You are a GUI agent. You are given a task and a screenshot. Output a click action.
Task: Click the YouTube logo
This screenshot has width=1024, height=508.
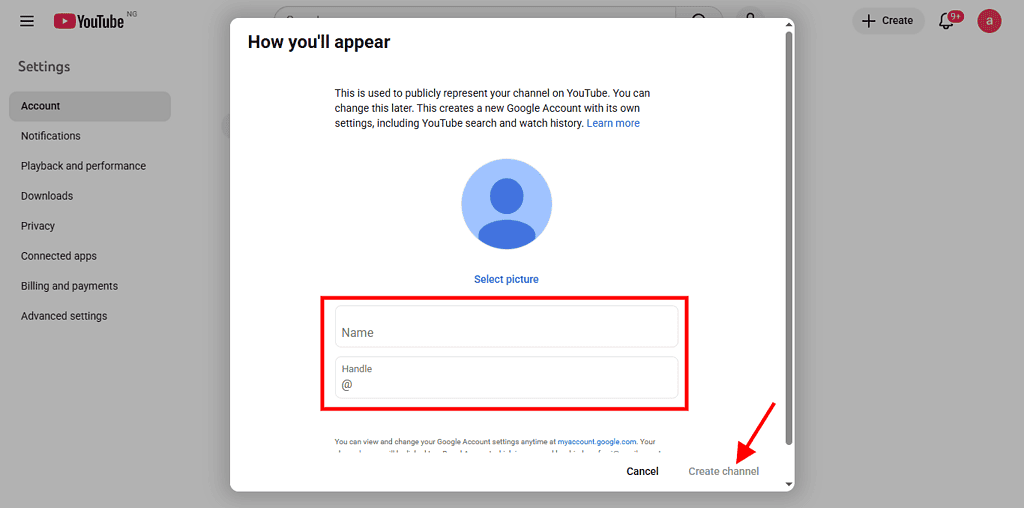89,22
